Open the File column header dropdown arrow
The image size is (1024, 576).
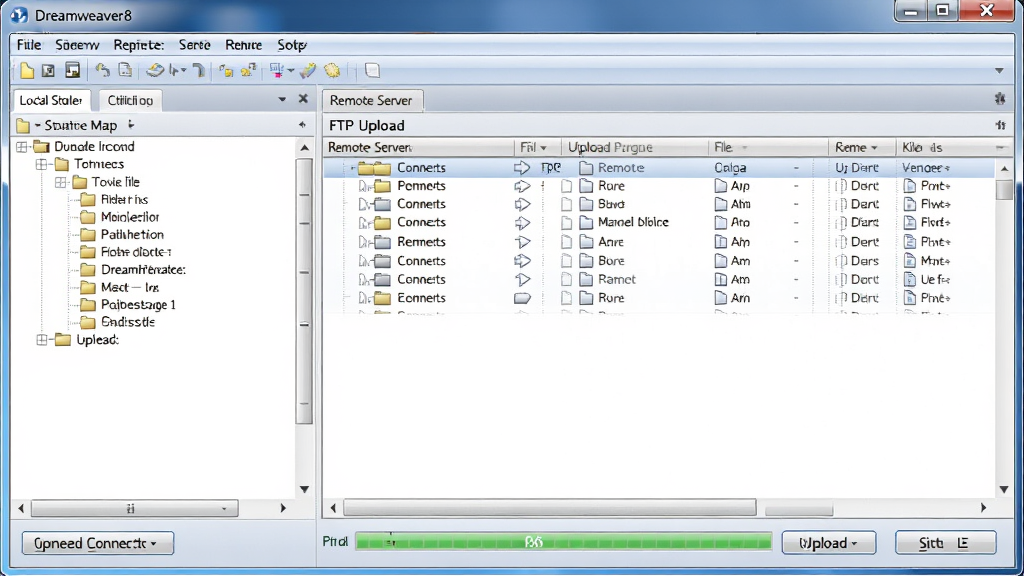tap(744, 148)
